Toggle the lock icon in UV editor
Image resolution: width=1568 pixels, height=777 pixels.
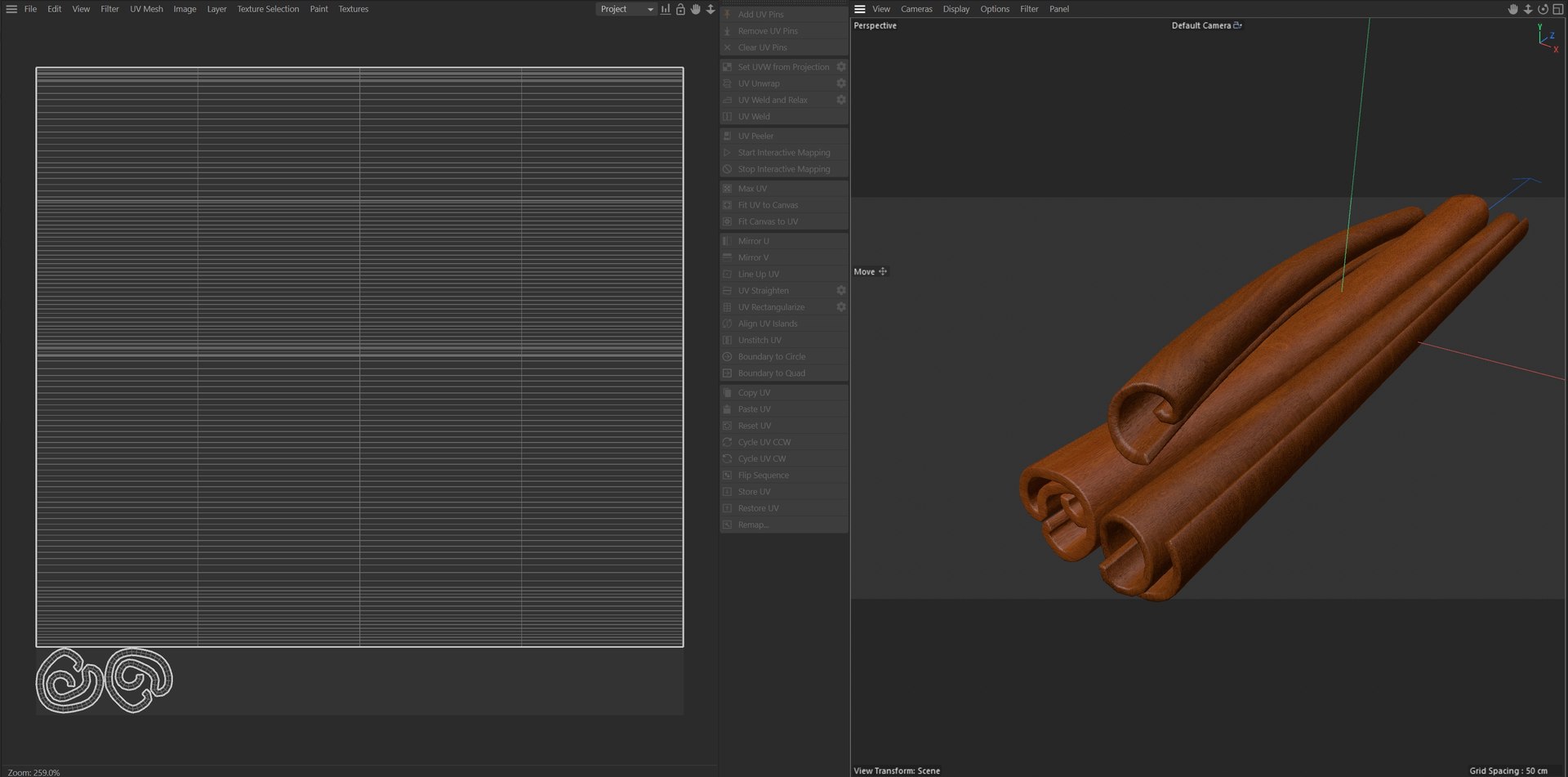click(x=680, y=9)
